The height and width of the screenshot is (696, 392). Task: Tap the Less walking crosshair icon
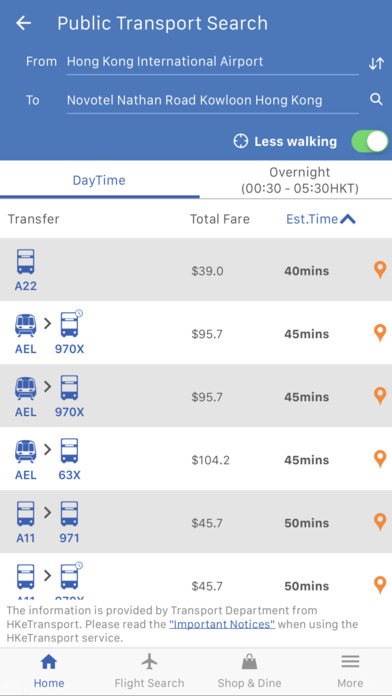click(x=241, y=142)
